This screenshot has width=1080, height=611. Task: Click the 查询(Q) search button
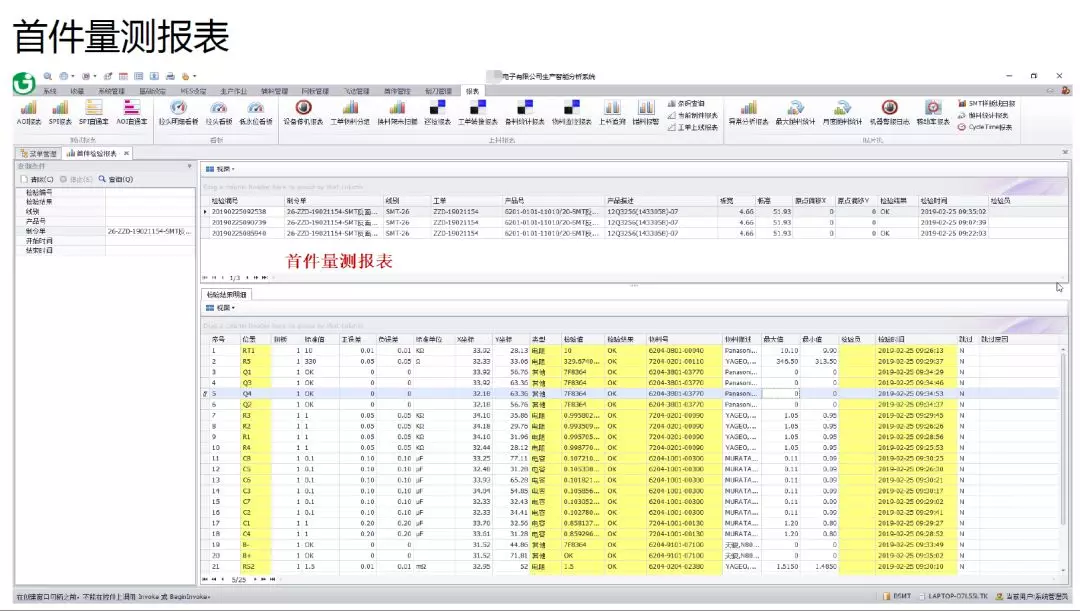pyautogui.click(x=117, y=179)
